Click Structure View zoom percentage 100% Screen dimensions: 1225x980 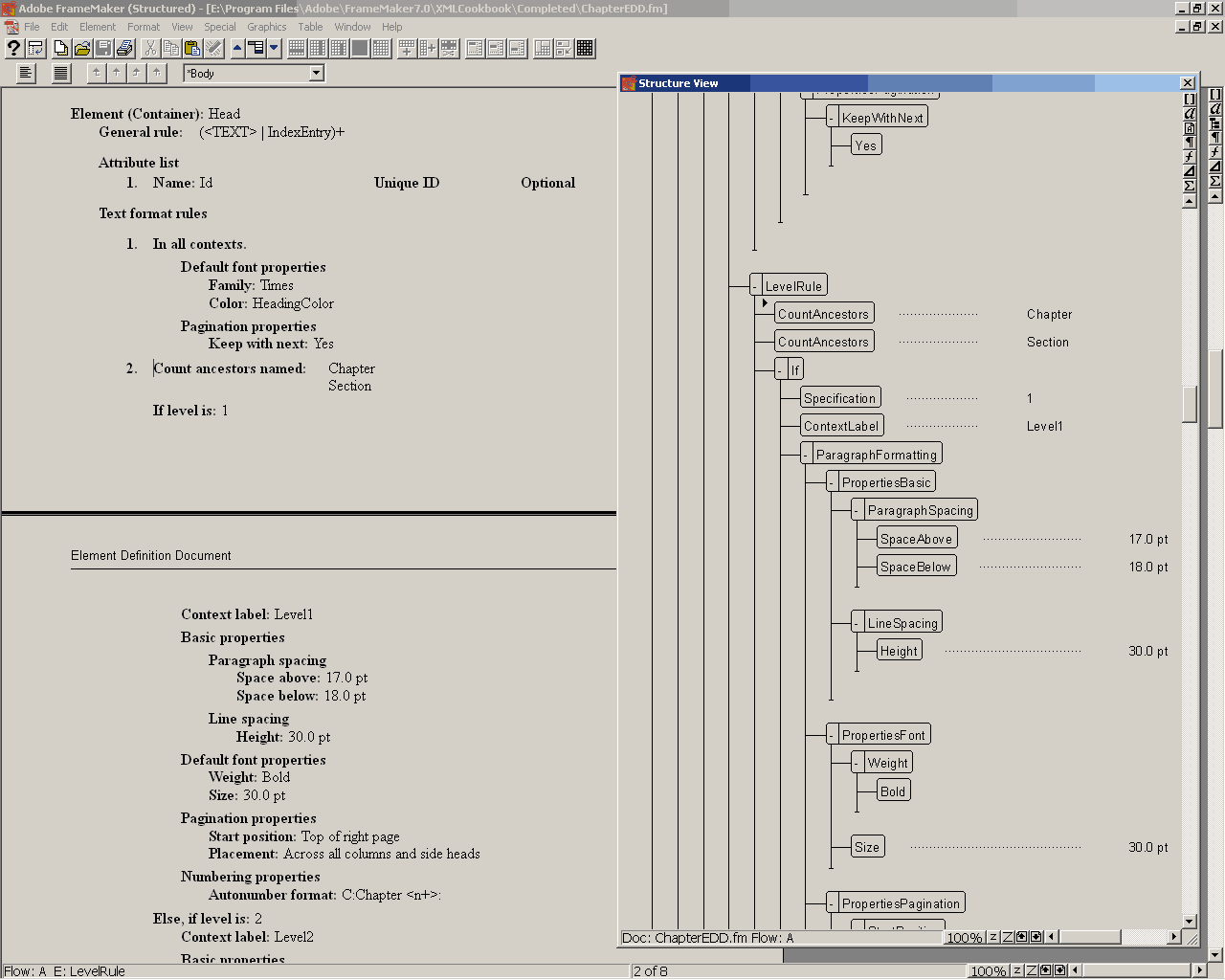965,937
